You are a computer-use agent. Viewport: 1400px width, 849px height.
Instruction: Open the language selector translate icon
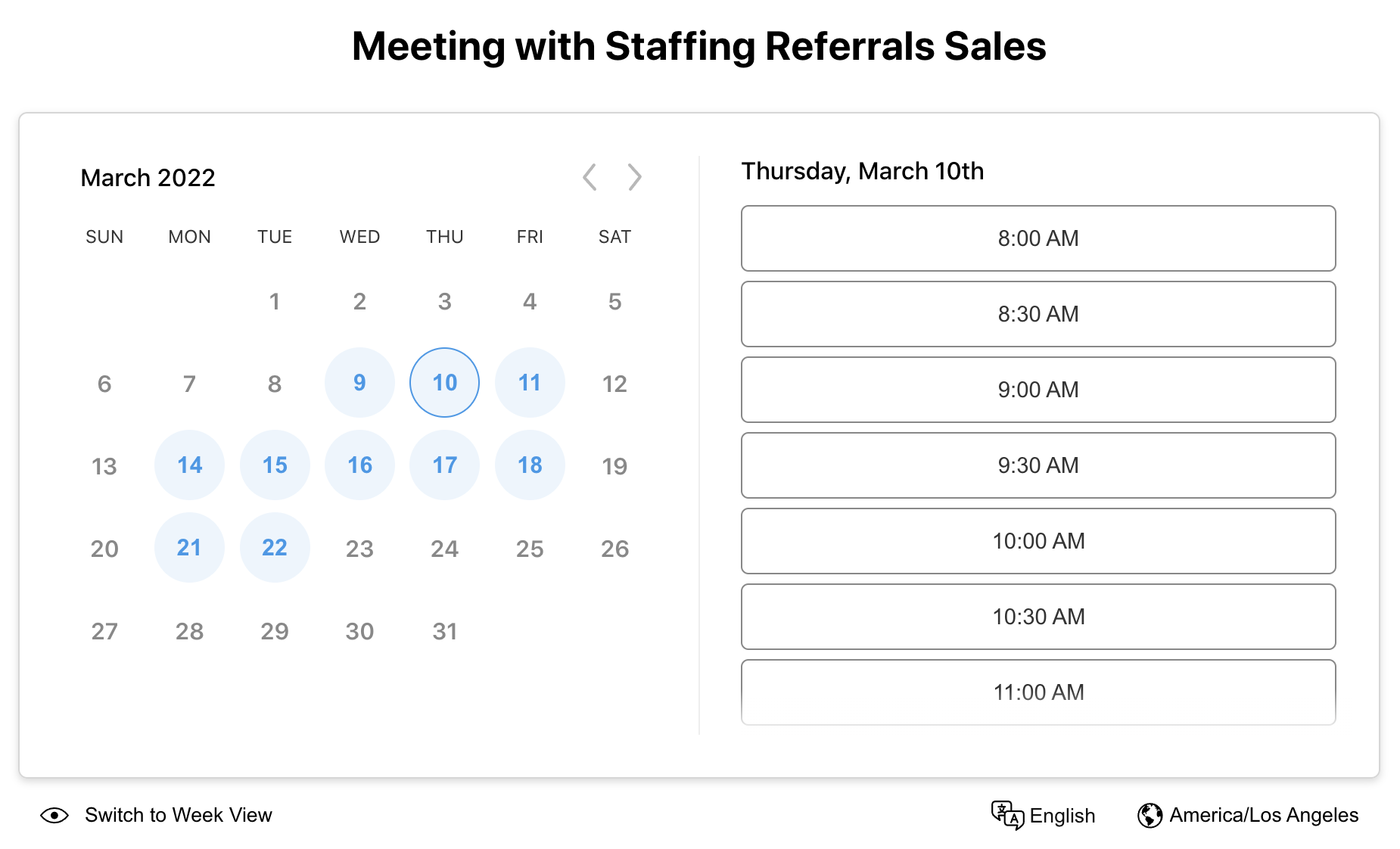click(1006, 816)
